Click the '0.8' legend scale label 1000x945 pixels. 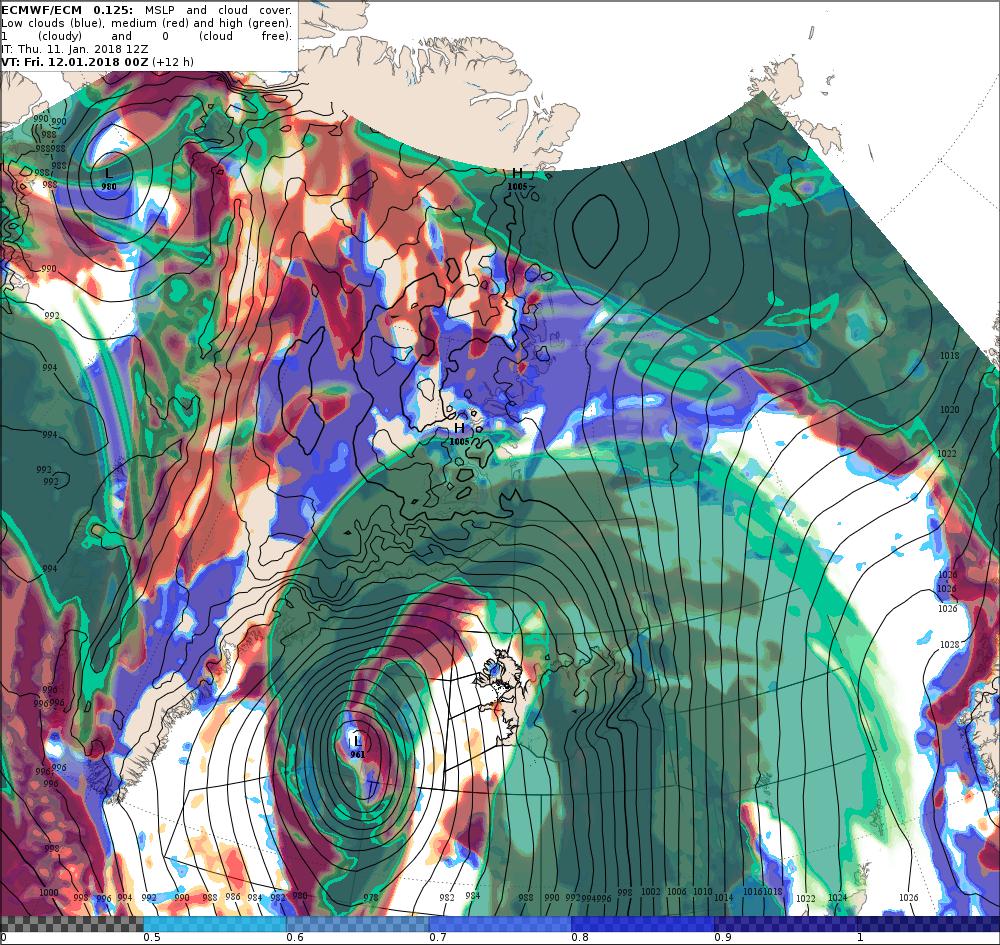click(580, 937)
